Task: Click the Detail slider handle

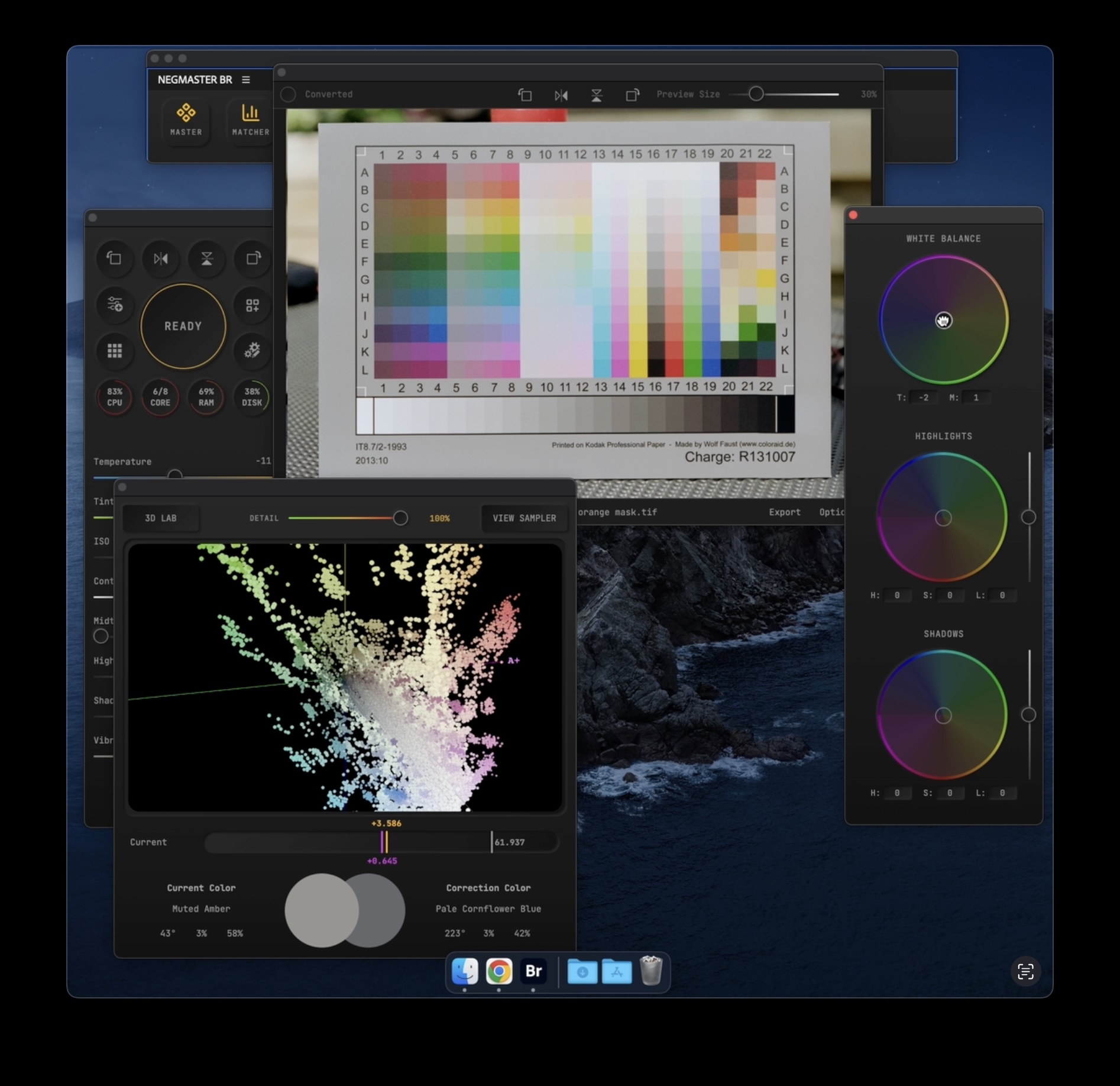Action: coord(400,518)
